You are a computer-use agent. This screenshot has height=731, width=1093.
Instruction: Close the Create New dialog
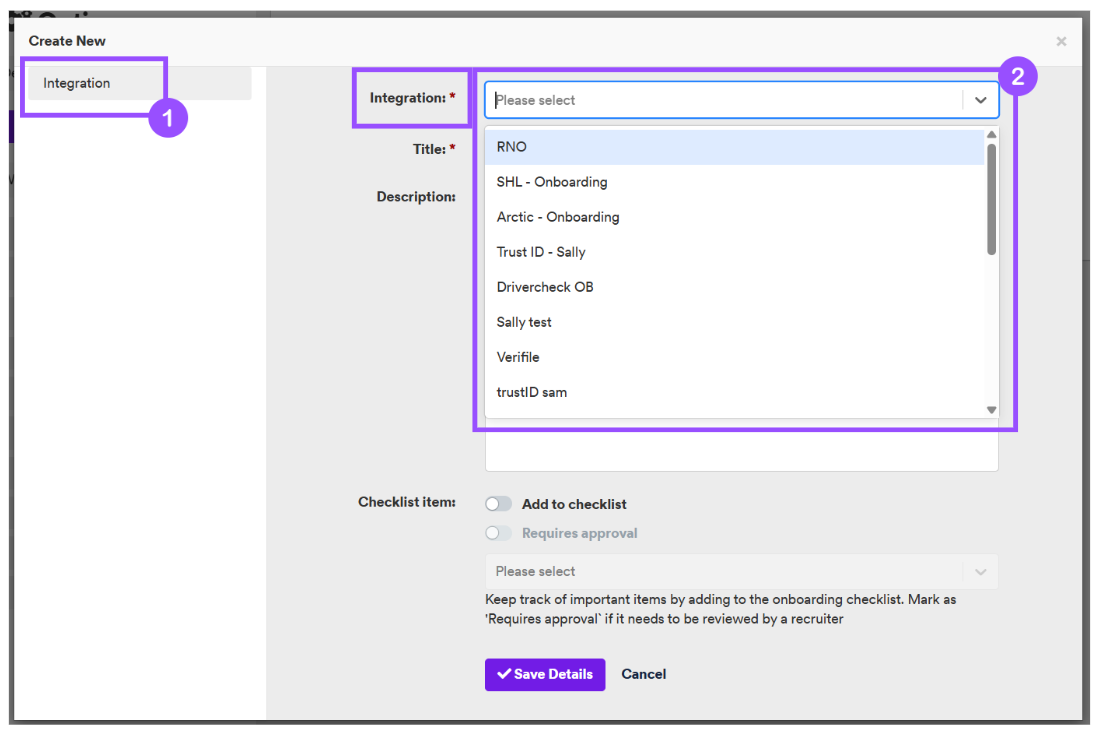tap(1061, 41)
